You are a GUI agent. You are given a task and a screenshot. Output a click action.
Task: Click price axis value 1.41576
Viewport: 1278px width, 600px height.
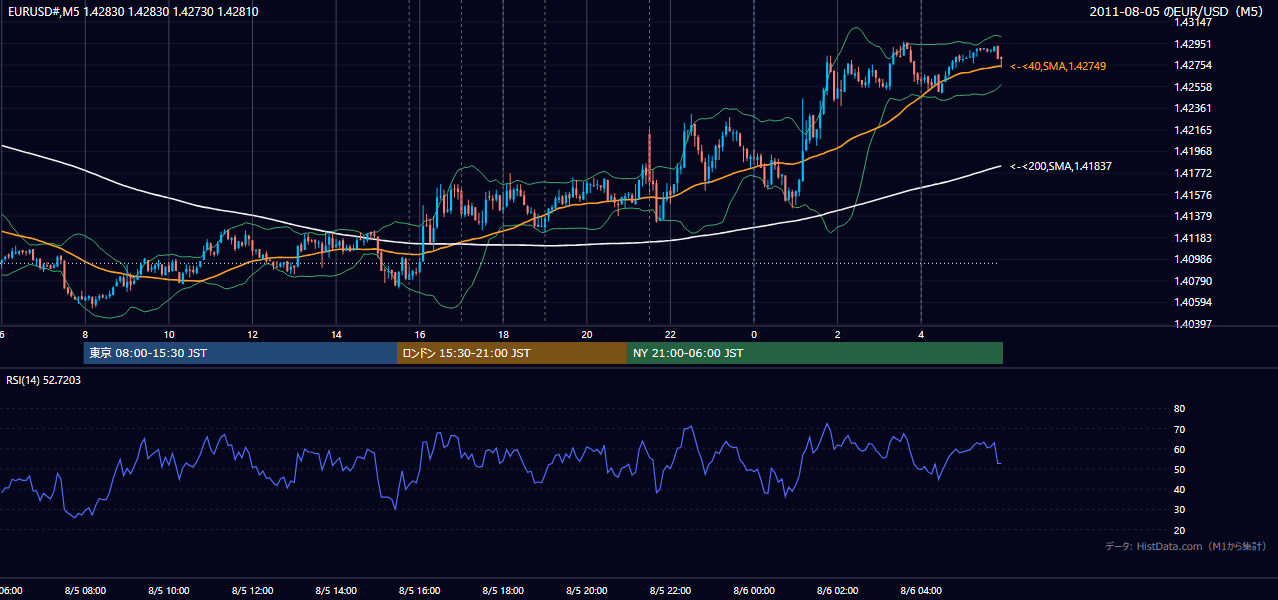1192,195
